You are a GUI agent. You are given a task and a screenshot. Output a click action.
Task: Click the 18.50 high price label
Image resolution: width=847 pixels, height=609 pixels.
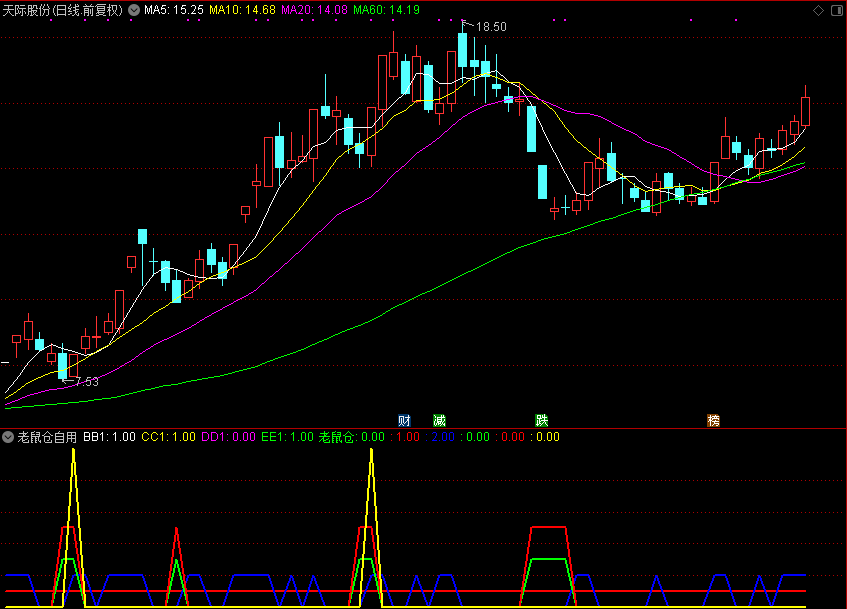point(492,26)
